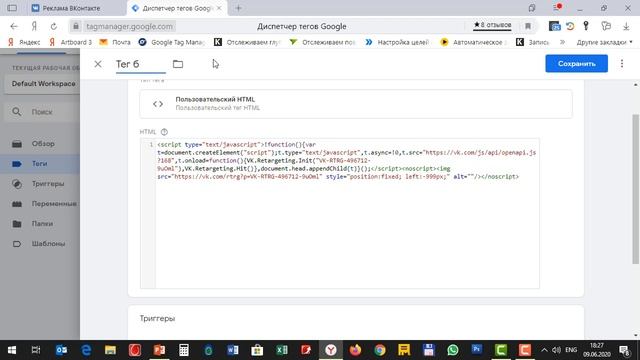Open the Artboard 3 bookmark
This screenshot has height=360, width=640.
pyautogui.click(x=71, y=42)
